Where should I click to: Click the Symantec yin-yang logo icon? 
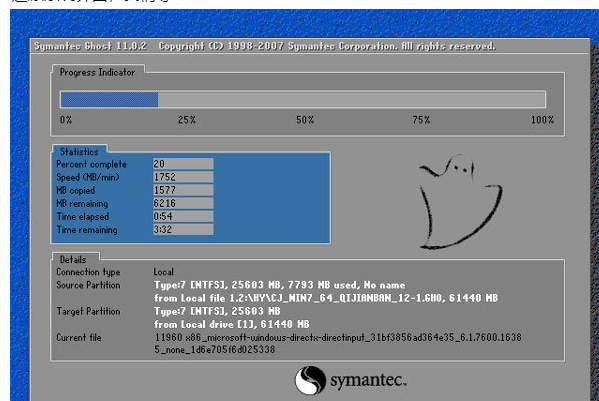310,380
